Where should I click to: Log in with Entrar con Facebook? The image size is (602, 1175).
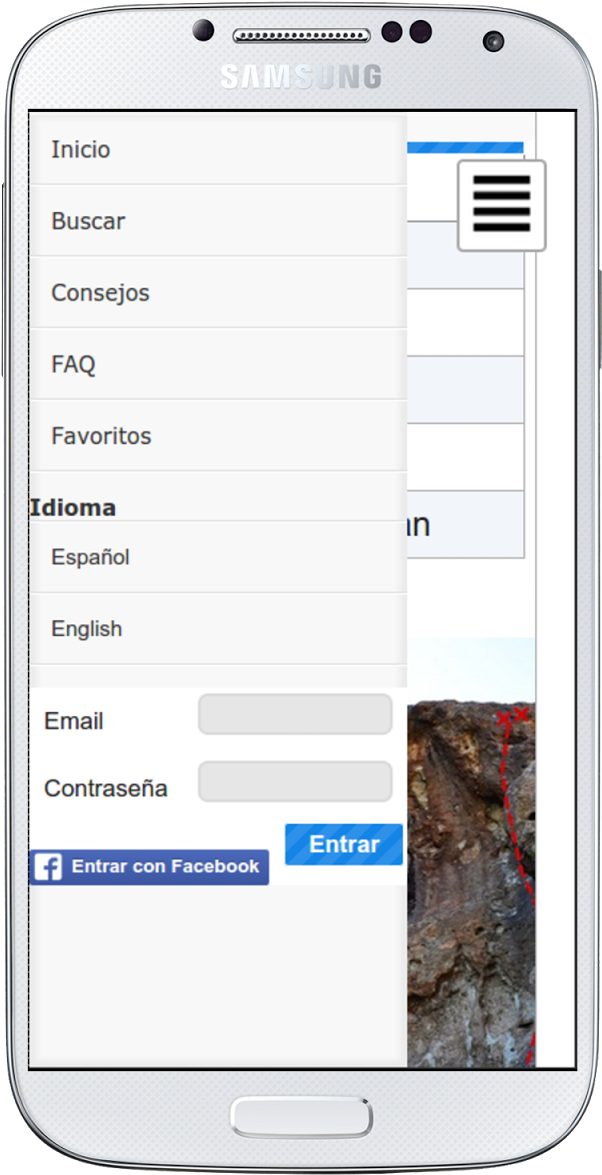pyautogui.click(x=150, y=867)
